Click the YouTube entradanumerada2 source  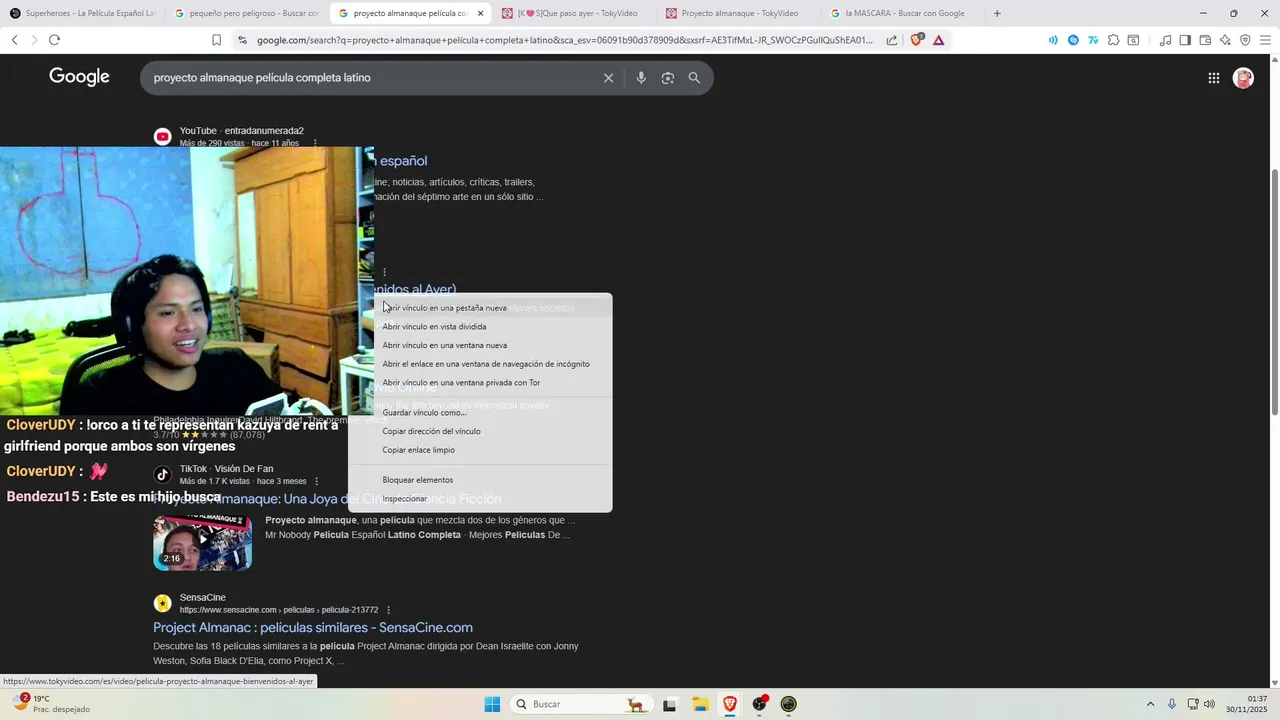241,131
